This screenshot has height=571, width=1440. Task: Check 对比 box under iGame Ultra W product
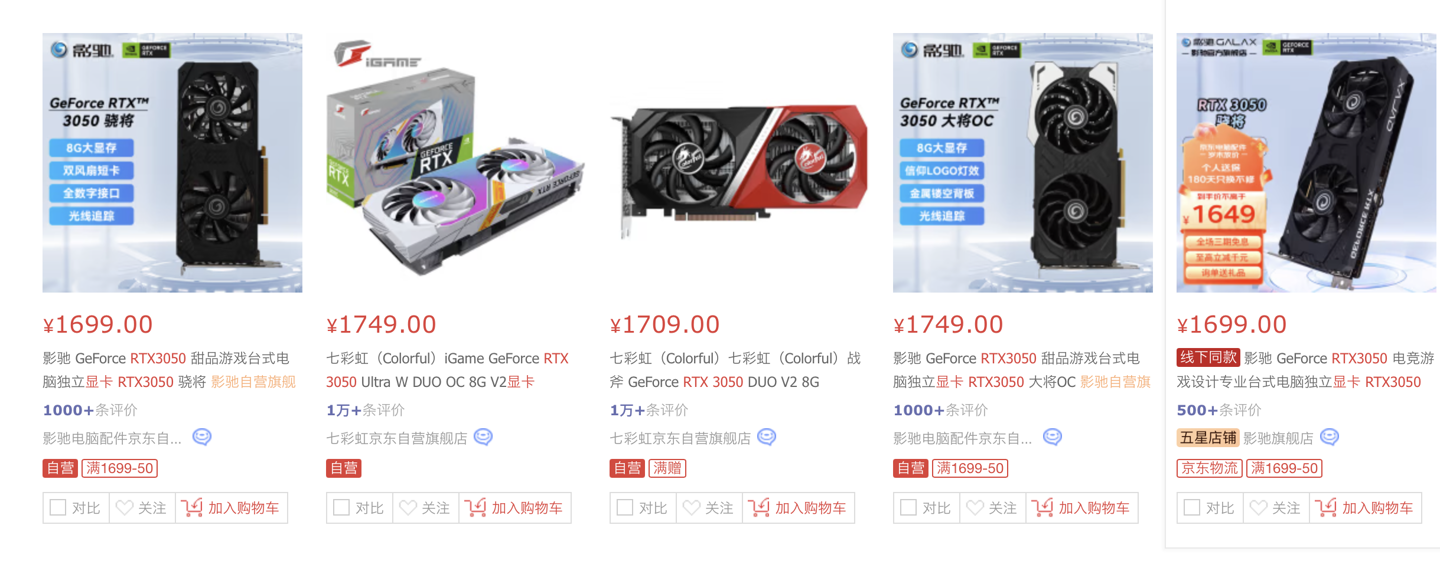(x=342, y=508)
